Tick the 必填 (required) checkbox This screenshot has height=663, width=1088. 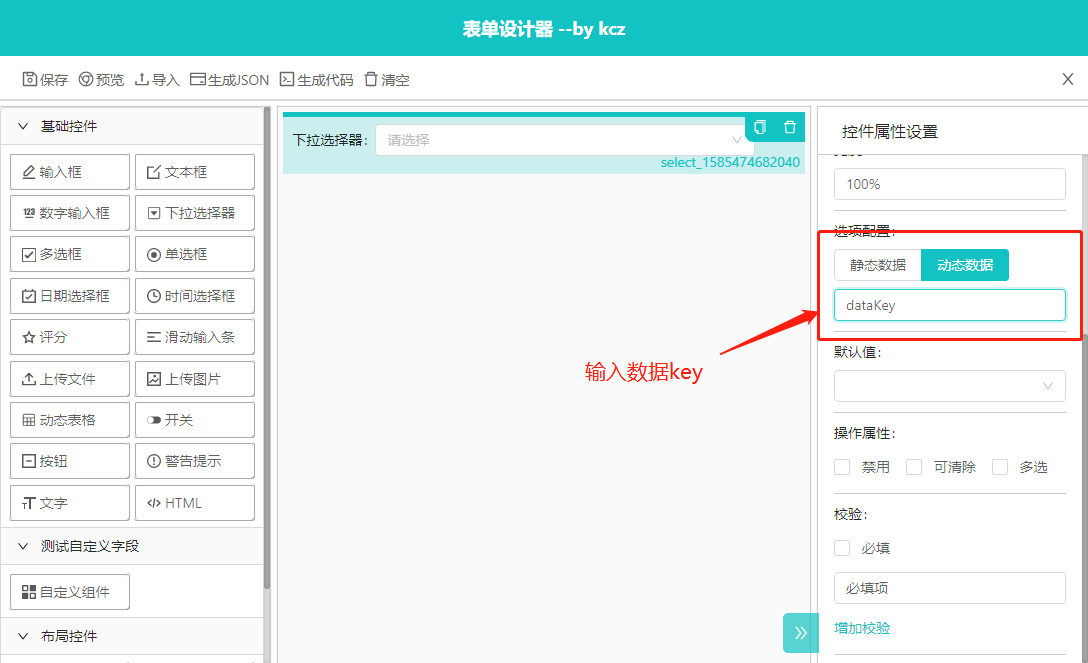842,548
